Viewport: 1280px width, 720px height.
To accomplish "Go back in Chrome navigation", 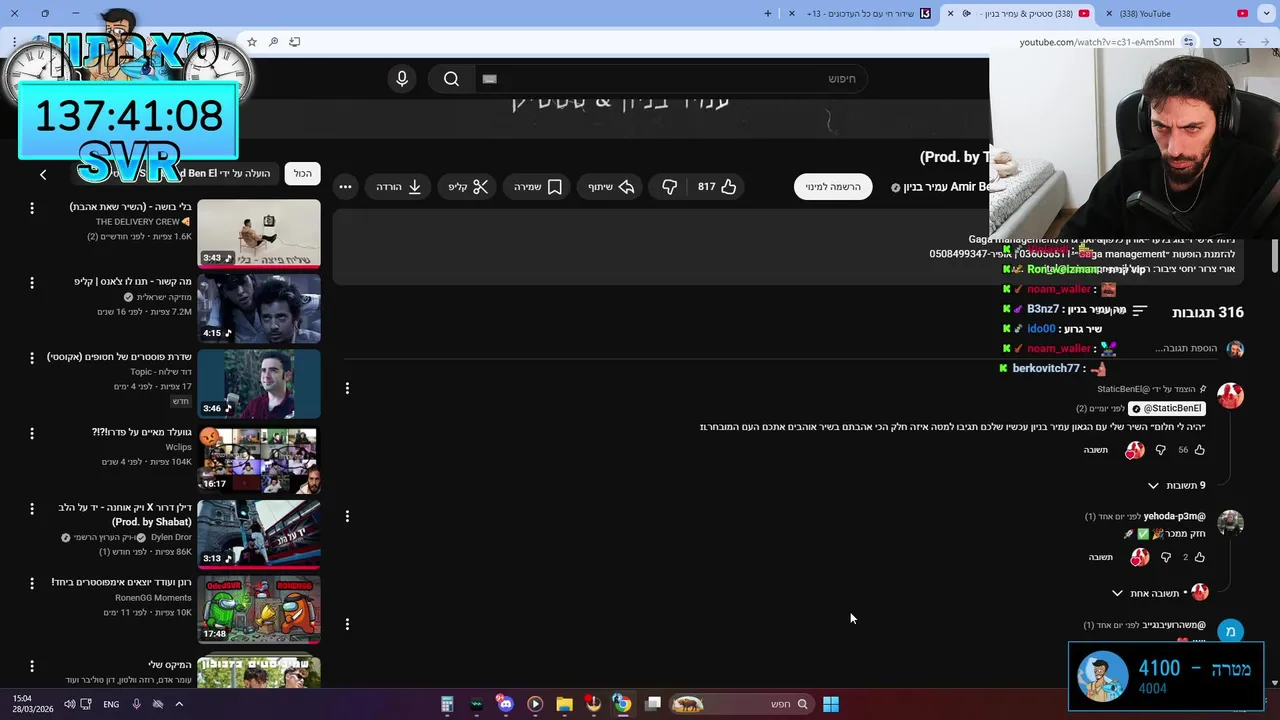I will tap(1265, 42).
